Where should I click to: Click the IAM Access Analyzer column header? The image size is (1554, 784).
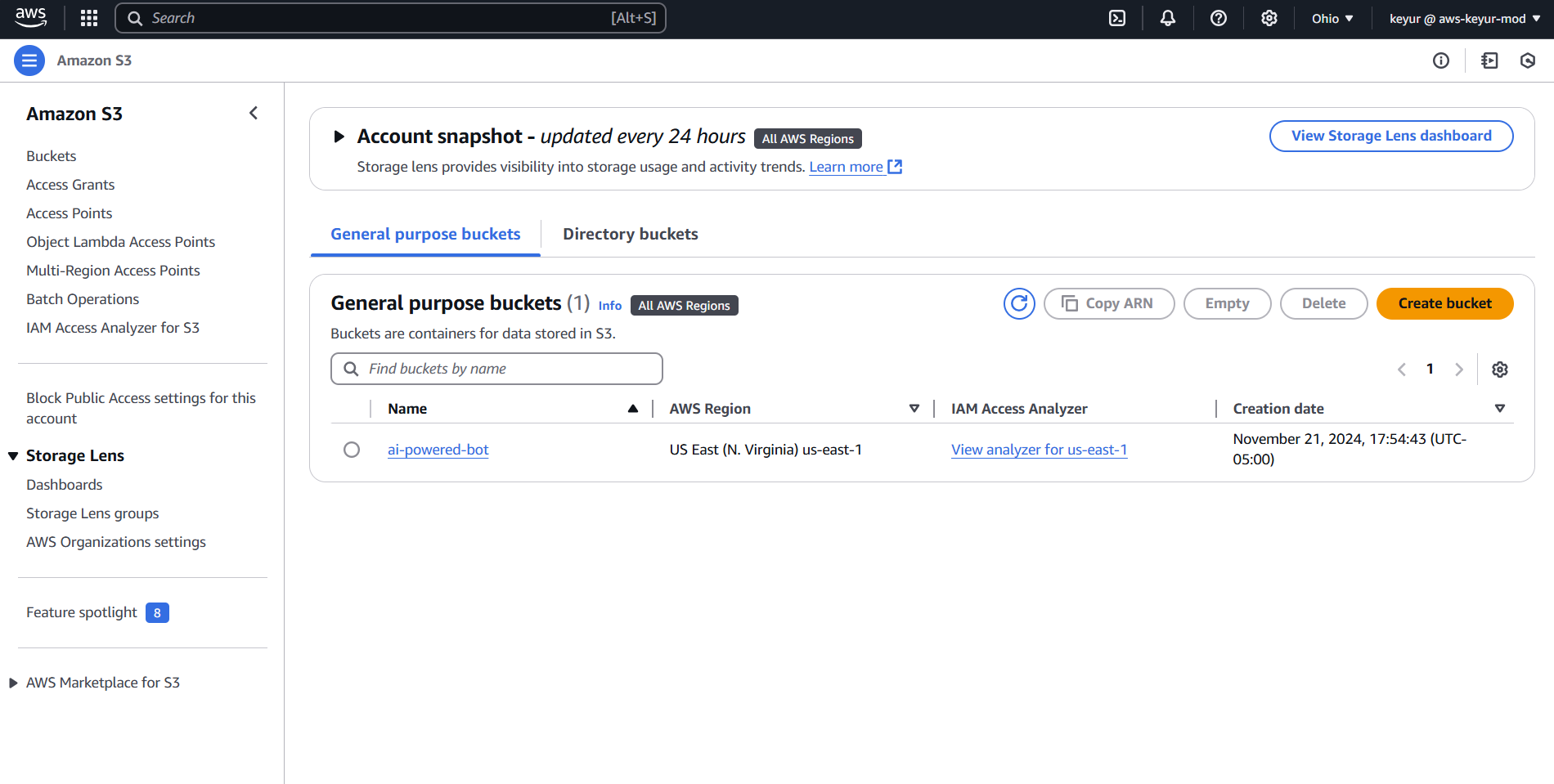[1019, 409]
